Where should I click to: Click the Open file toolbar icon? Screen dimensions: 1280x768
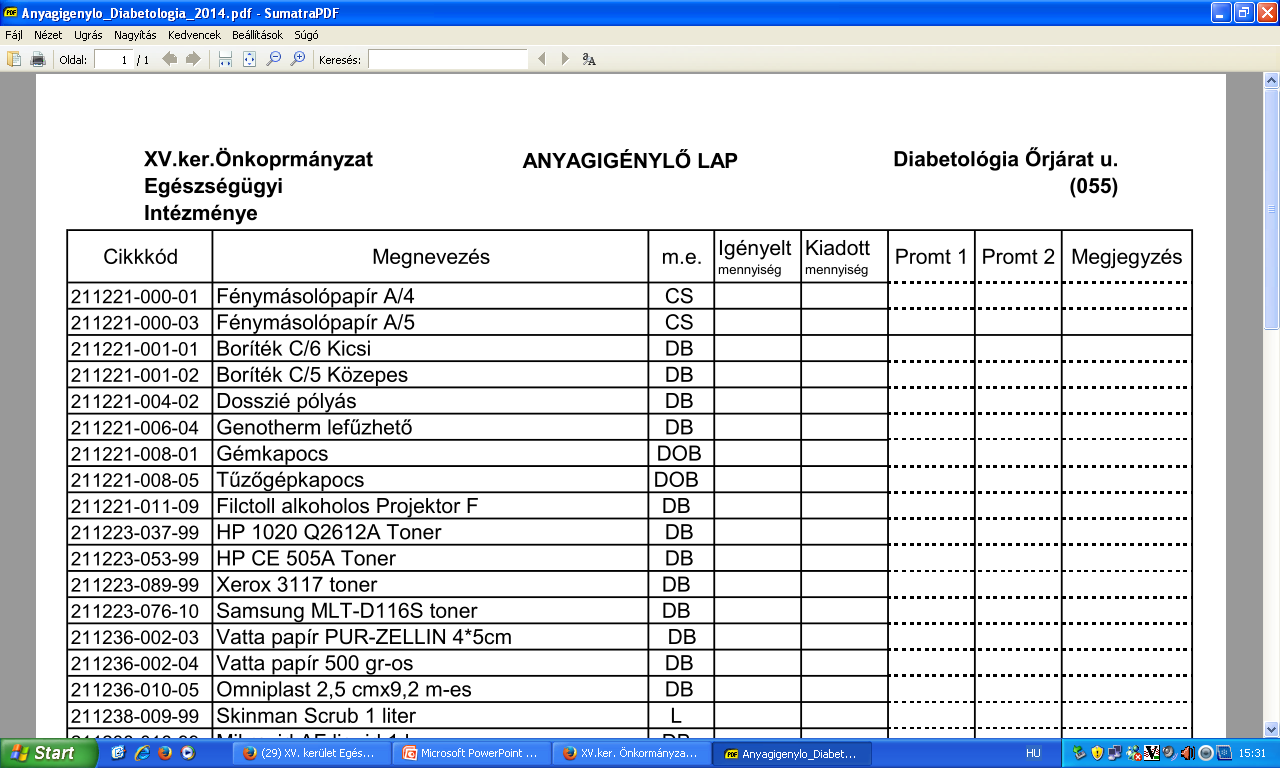point(14,59)
